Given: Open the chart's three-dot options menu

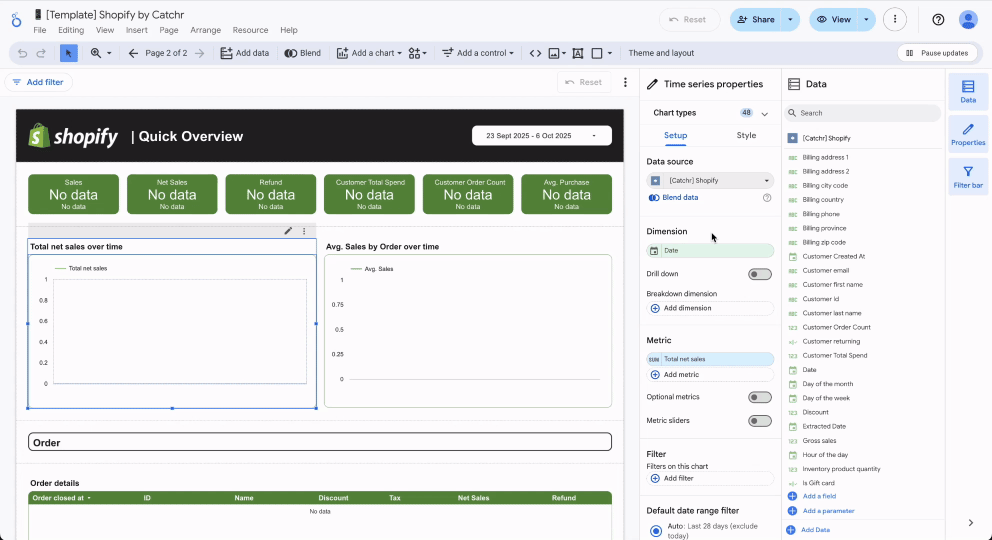Looking at the screenshot, I should tap(304, 231).
